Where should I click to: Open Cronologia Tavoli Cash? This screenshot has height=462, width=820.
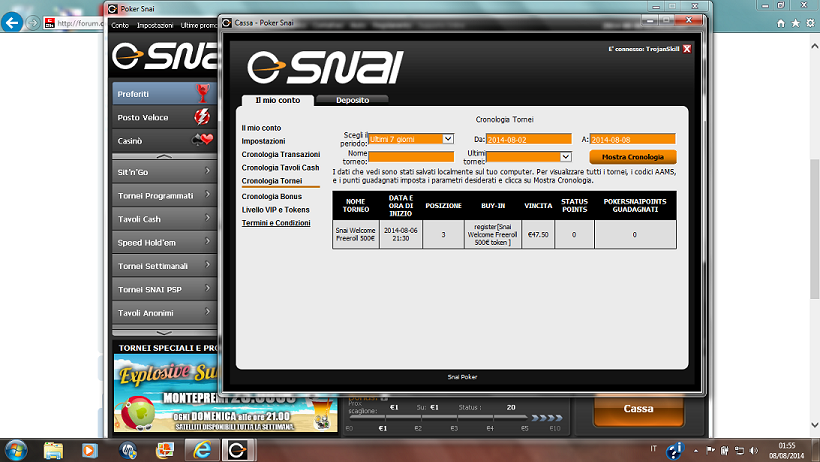[x=280, y=167]
